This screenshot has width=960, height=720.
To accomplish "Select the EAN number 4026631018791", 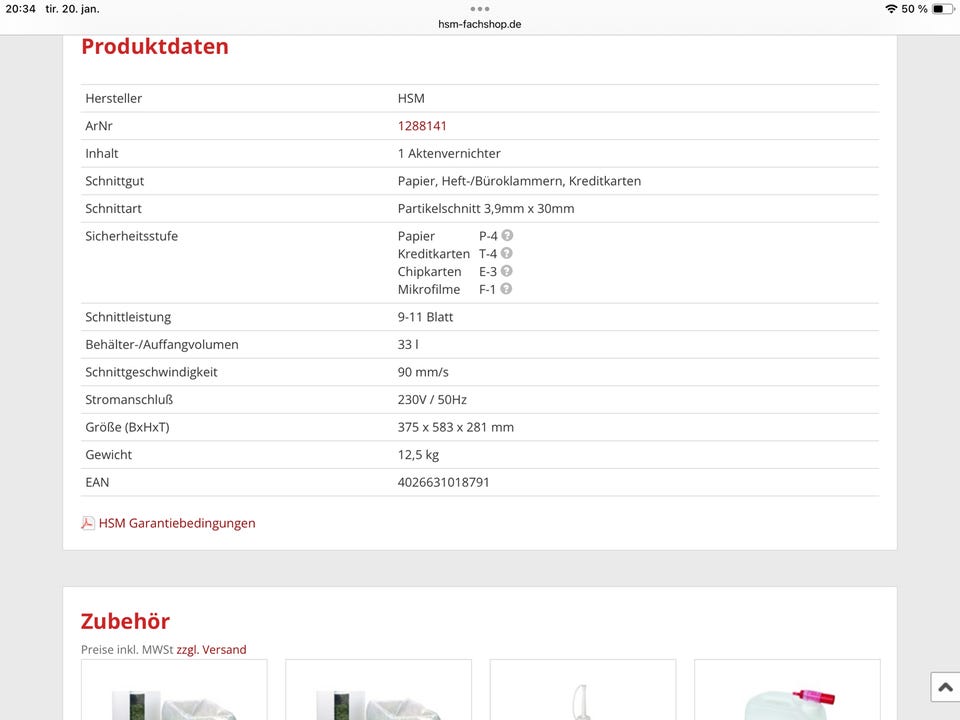I will tap(444, 481).
